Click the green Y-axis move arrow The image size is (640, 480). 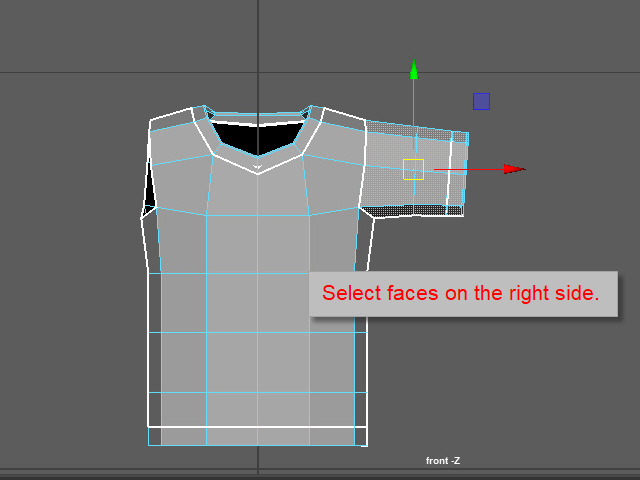(413, 70)
